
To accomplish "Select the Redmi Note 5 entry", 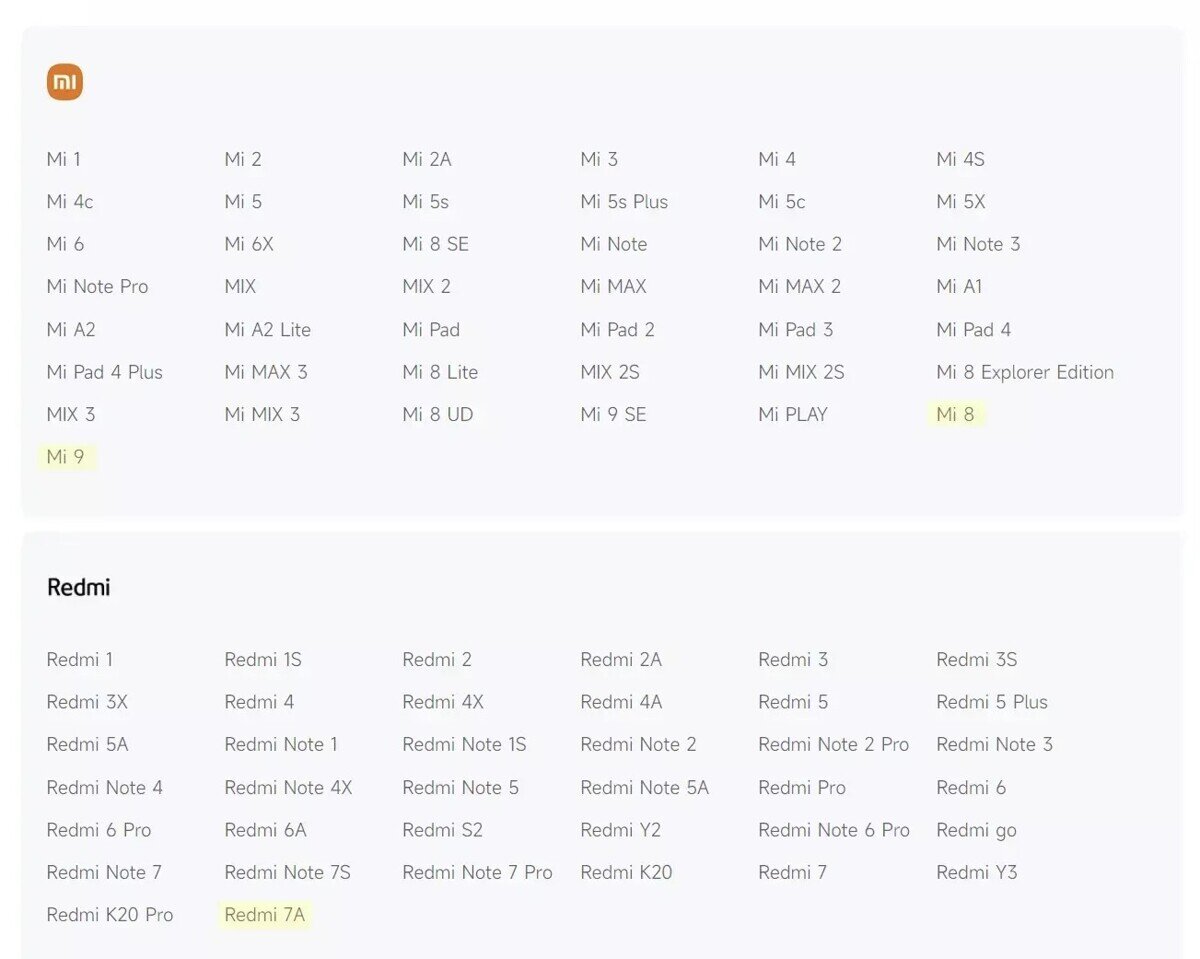I will click(461, 788).
